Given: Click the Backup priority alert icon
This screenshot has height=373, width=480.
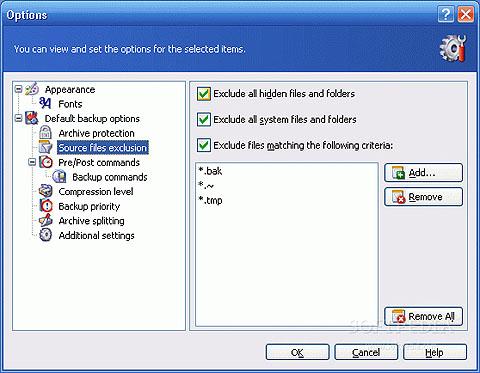Looking at the screenshot, I should (x=46, y=206).
